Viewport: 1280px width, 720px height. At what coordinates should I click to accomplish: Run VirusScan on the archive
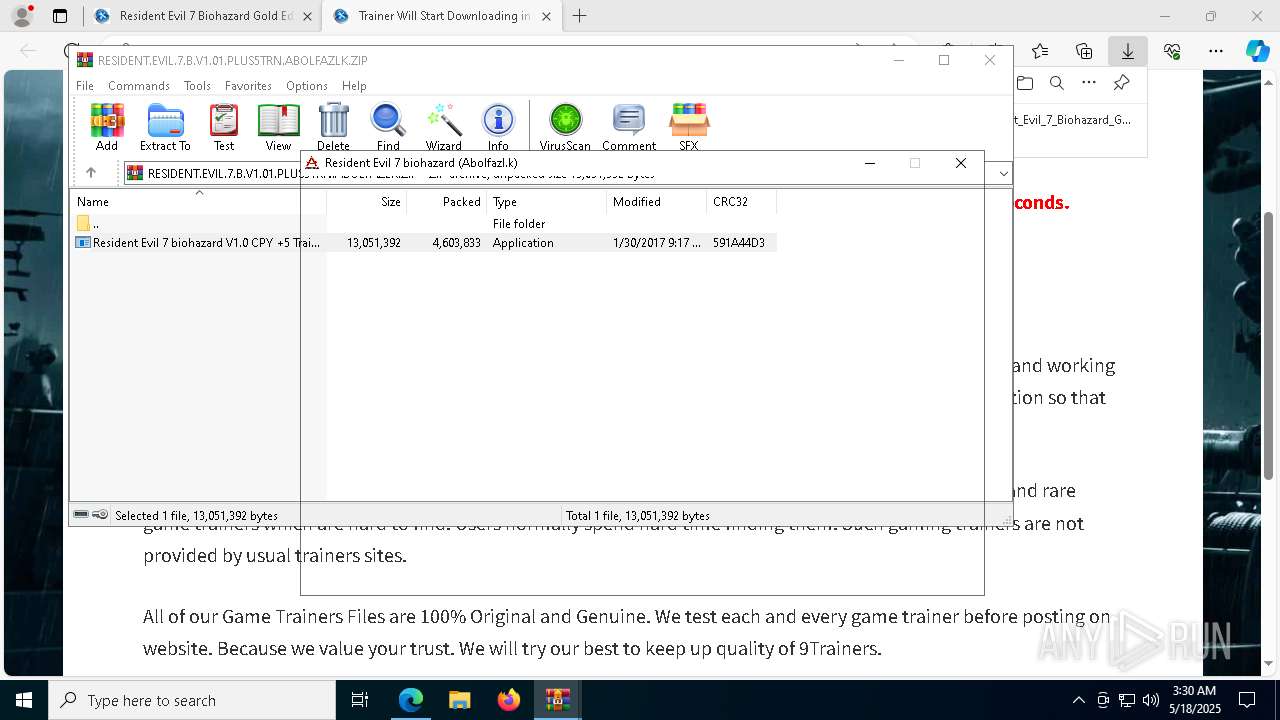[565, 127]
